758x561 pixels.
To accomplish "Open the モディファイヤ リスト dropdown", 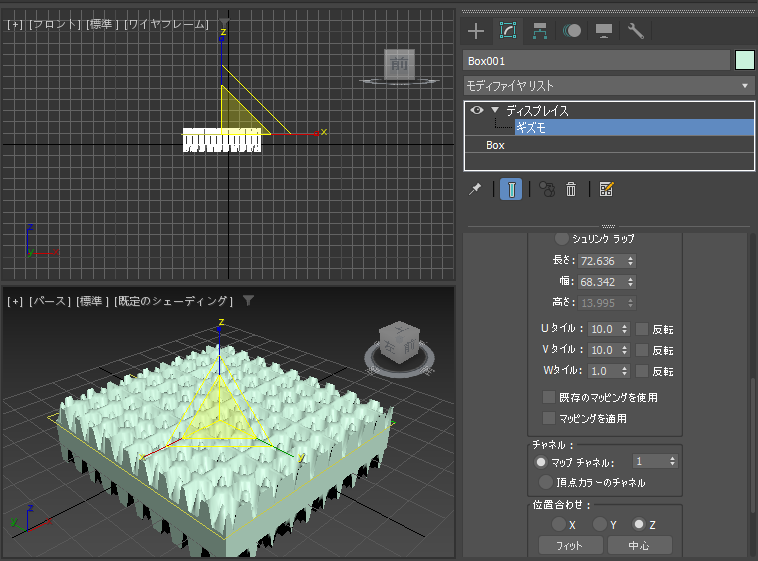I will click(609, 86).
